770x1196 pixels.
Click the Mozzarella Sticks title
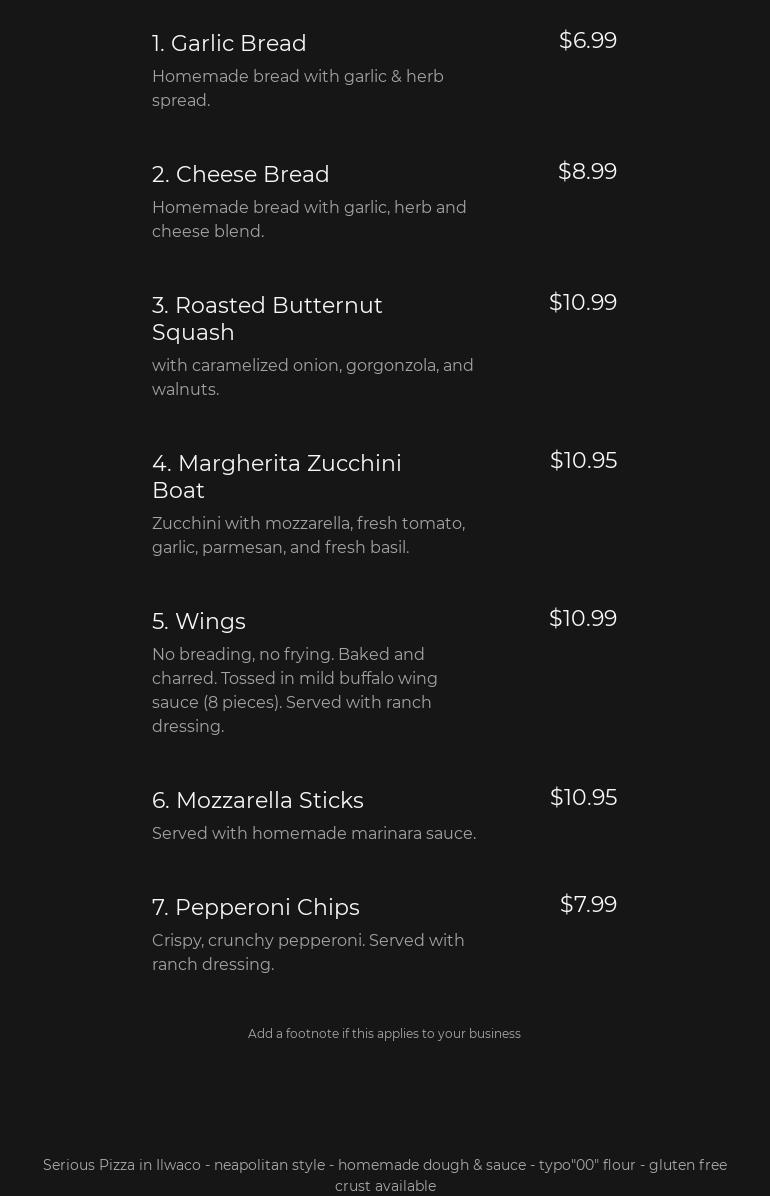coord(257,801)
